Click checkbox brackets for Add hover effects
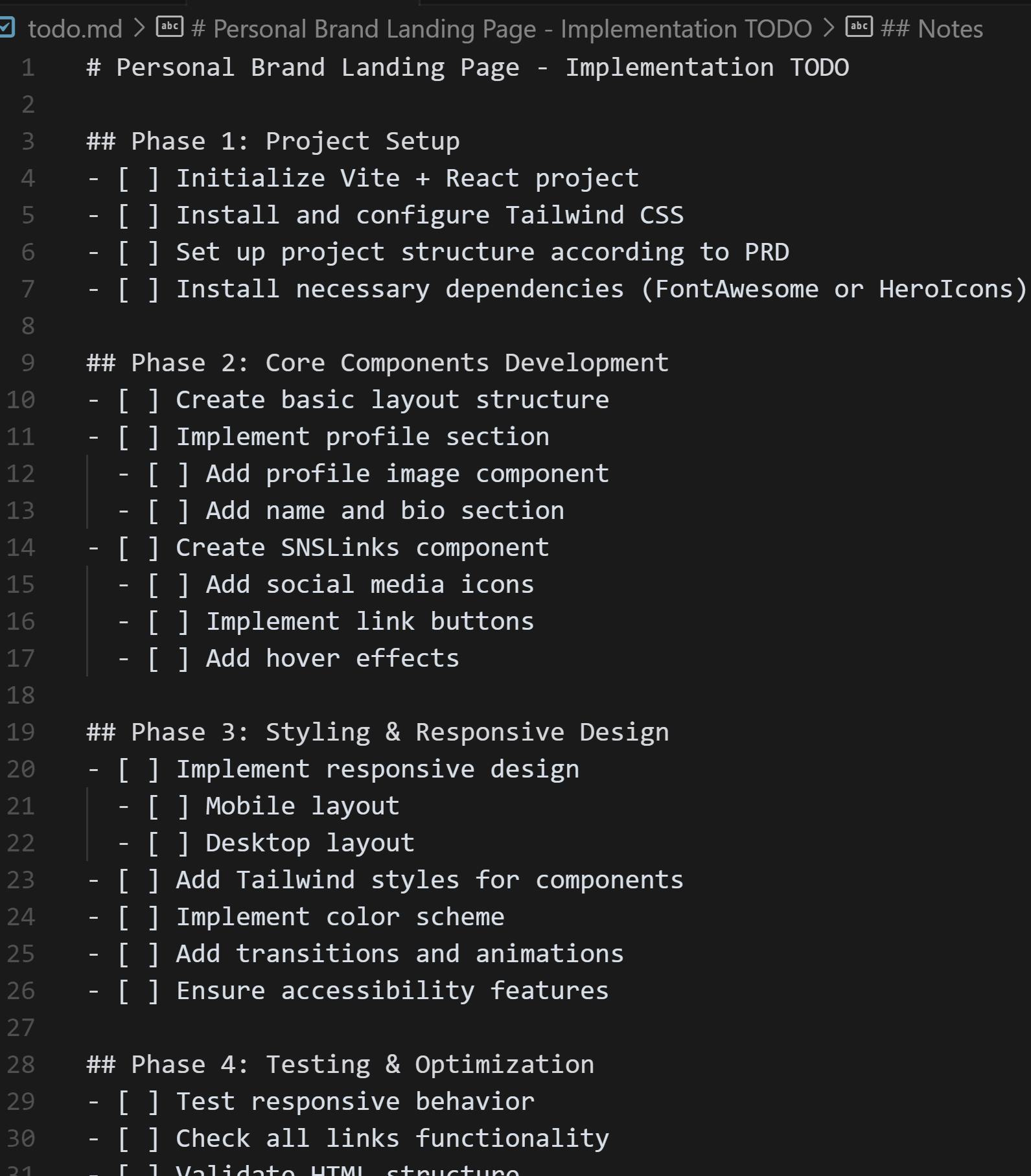The height and width of the screenshot is (1176, 1031). (x=168, y=658)
